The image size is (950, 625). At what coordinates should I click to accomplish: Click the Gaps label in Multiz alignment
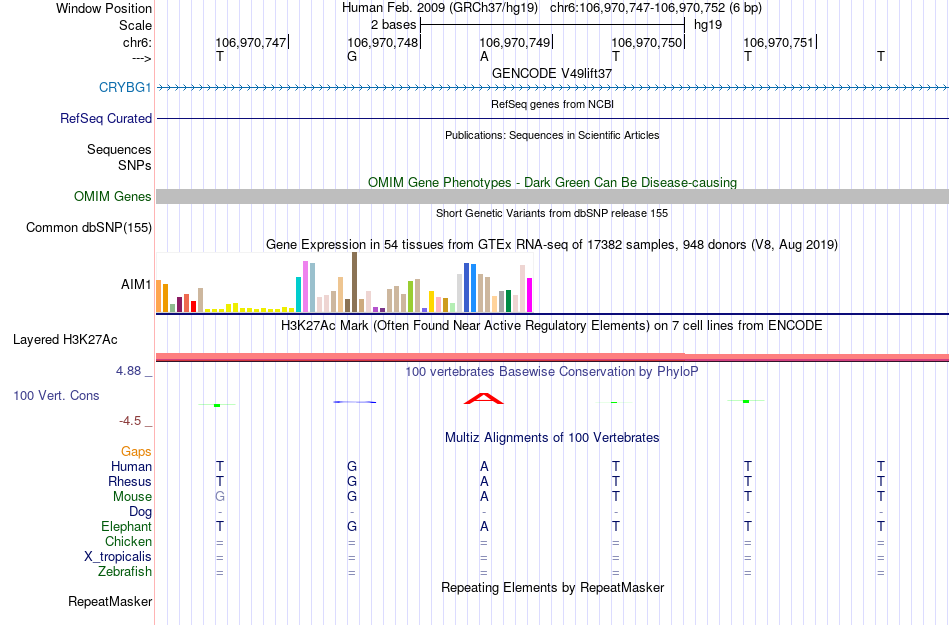point(136,451)
